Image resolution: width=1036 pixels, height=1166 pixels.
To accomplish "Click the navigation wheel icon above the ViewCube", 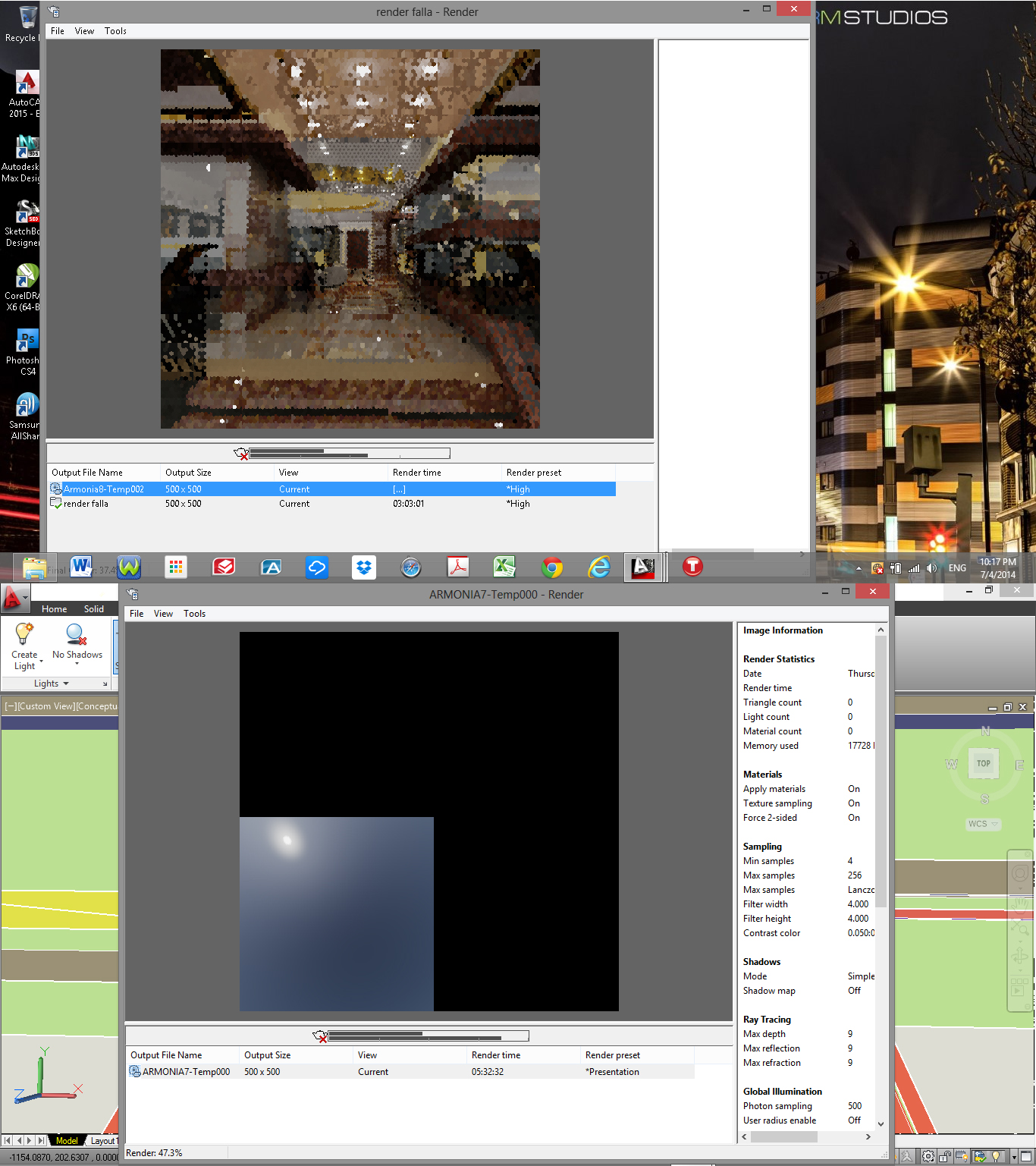I will (x=1019, y=872).
